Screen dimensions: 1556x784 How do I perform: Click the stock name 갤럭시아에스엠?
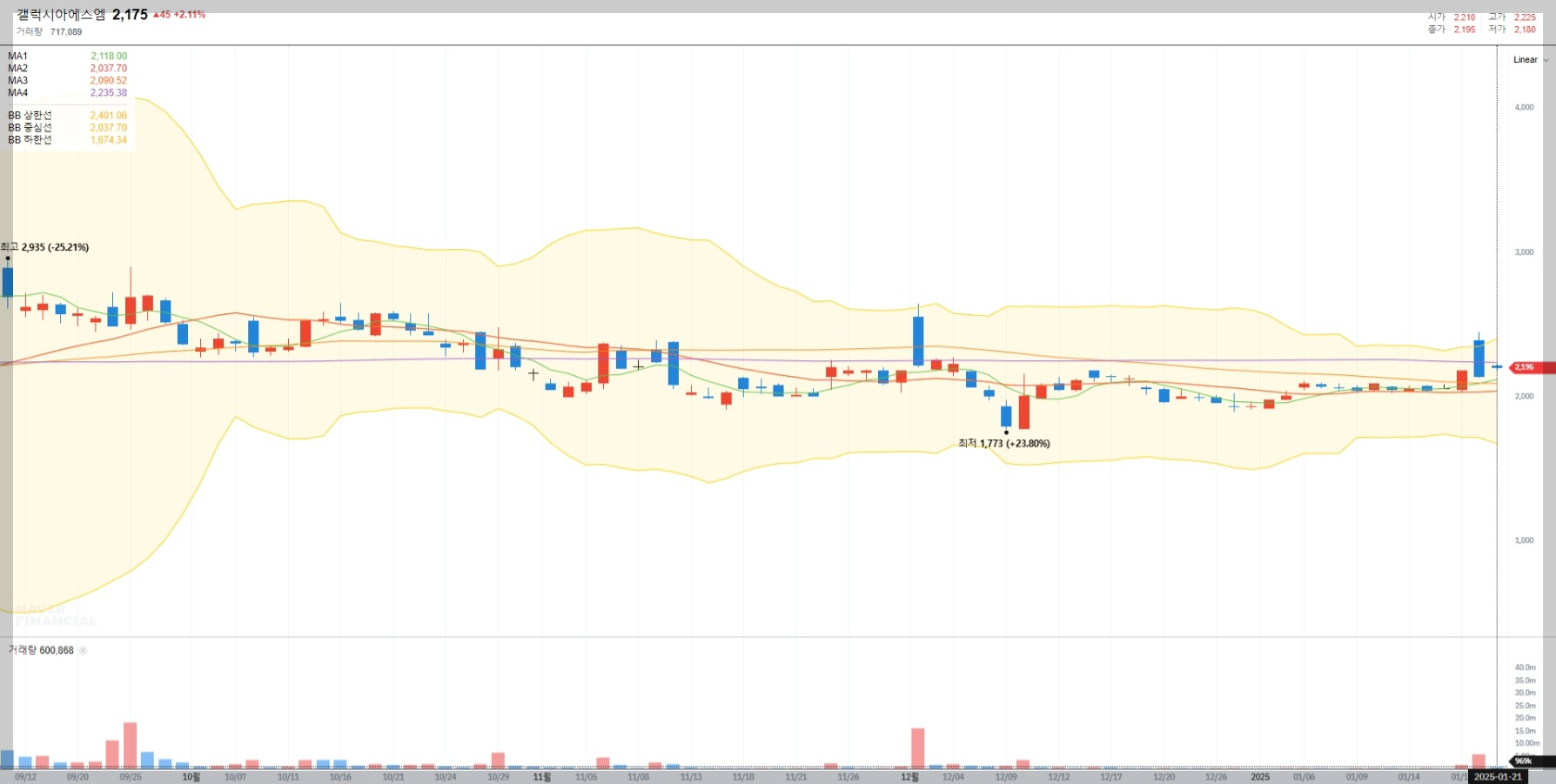pos(61,14)
